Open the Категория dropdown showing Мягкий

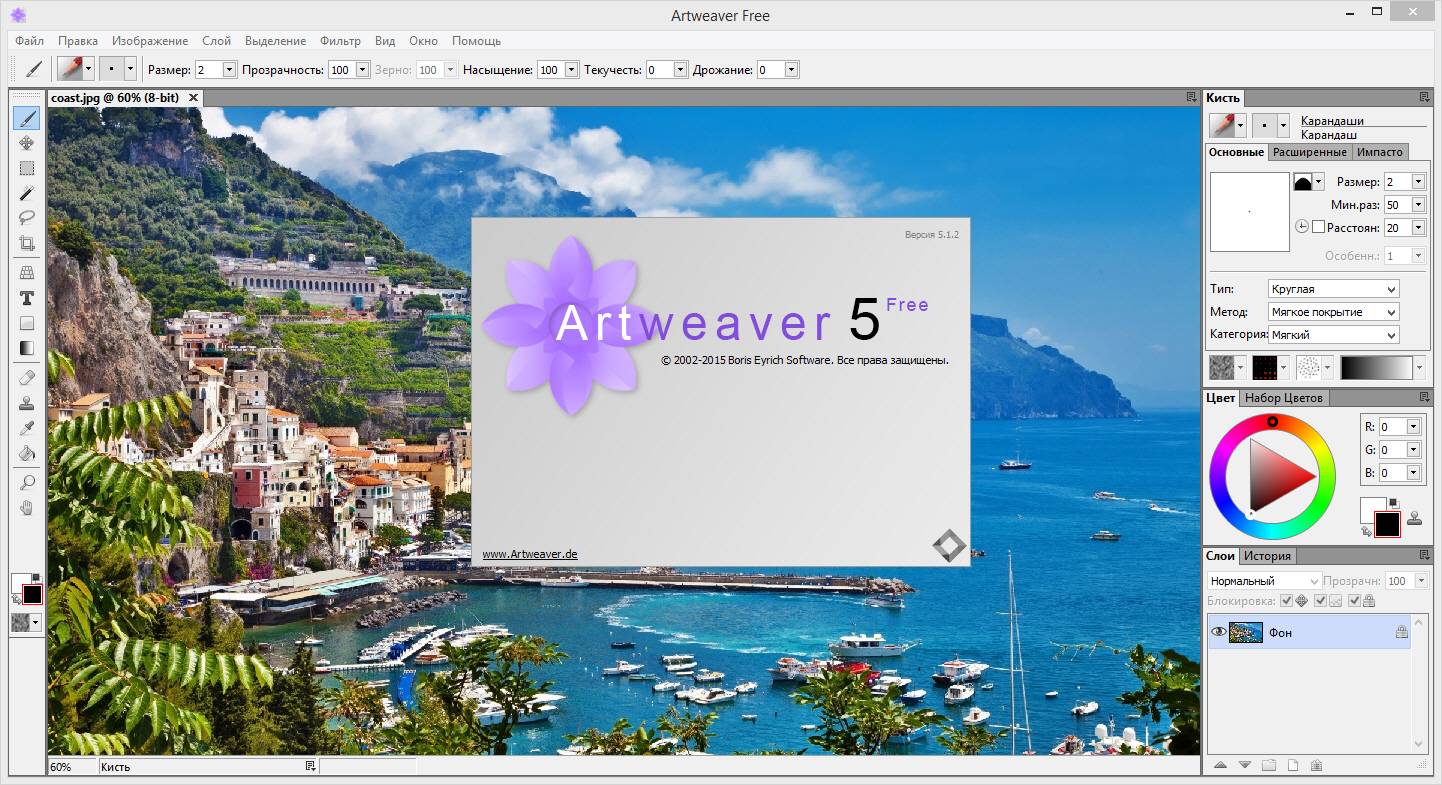point(1333,335)
